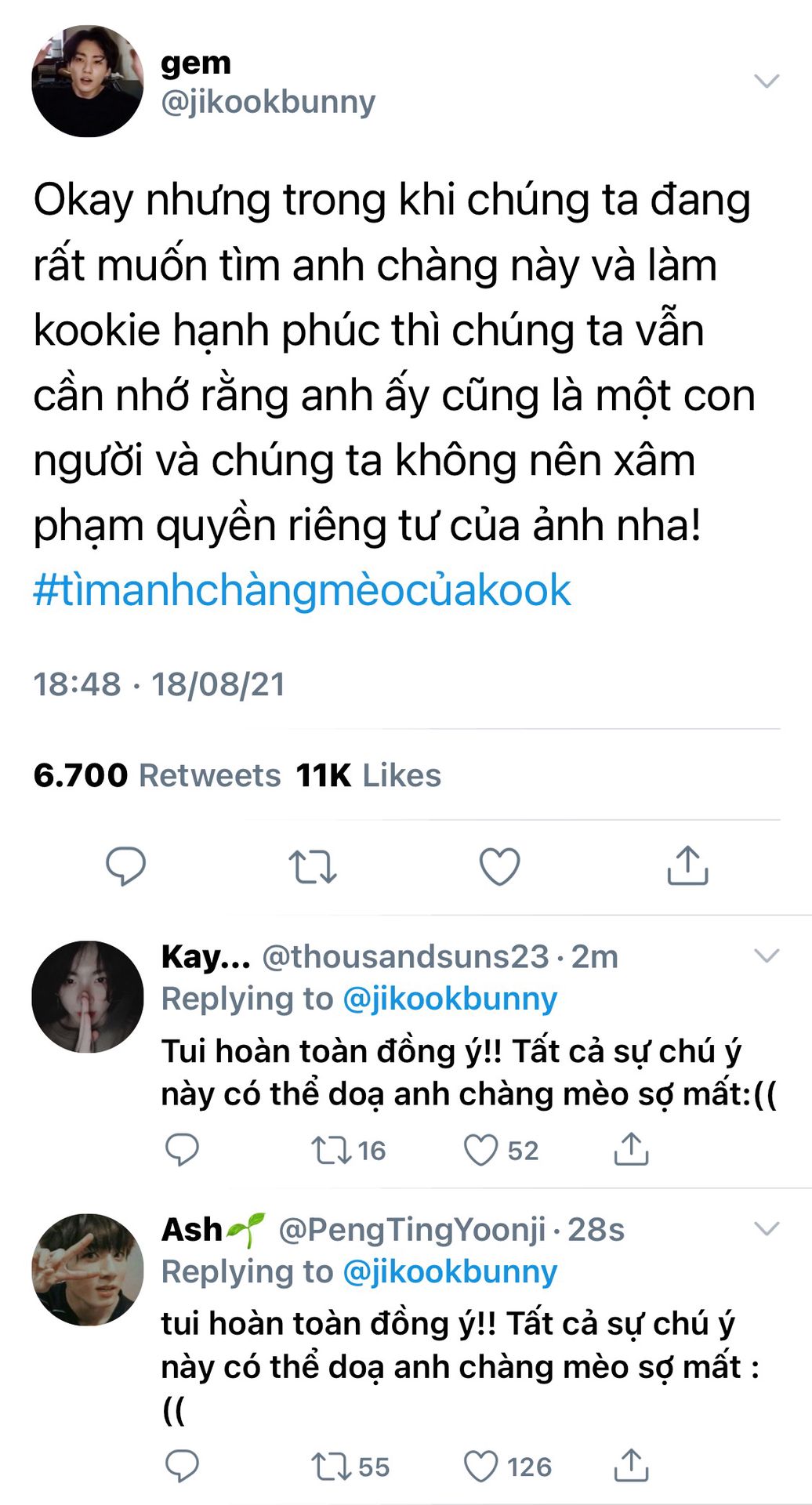
Task: Share Ash's reply tweet
Action: click(x=631, y=1465)
